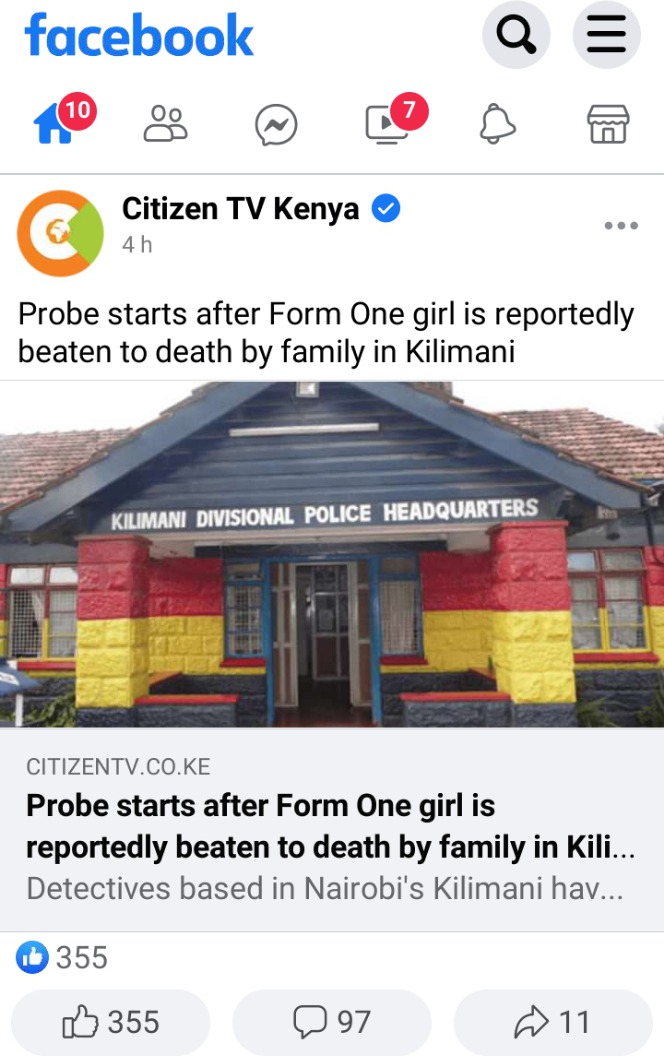The image size is (664, 1060).
Task: Open the Citizen TV Kenya page name
Action: point(240,209)
